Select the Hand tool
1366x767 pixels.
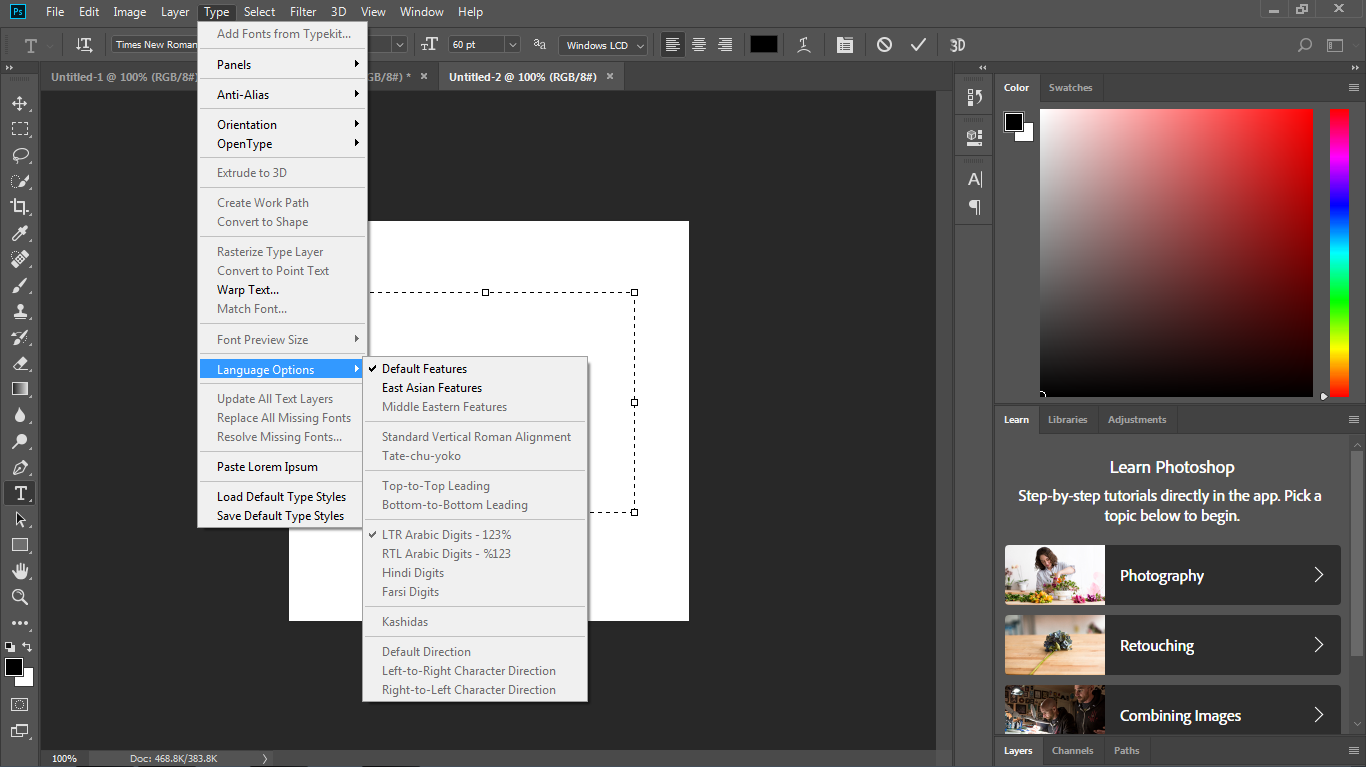20,571
